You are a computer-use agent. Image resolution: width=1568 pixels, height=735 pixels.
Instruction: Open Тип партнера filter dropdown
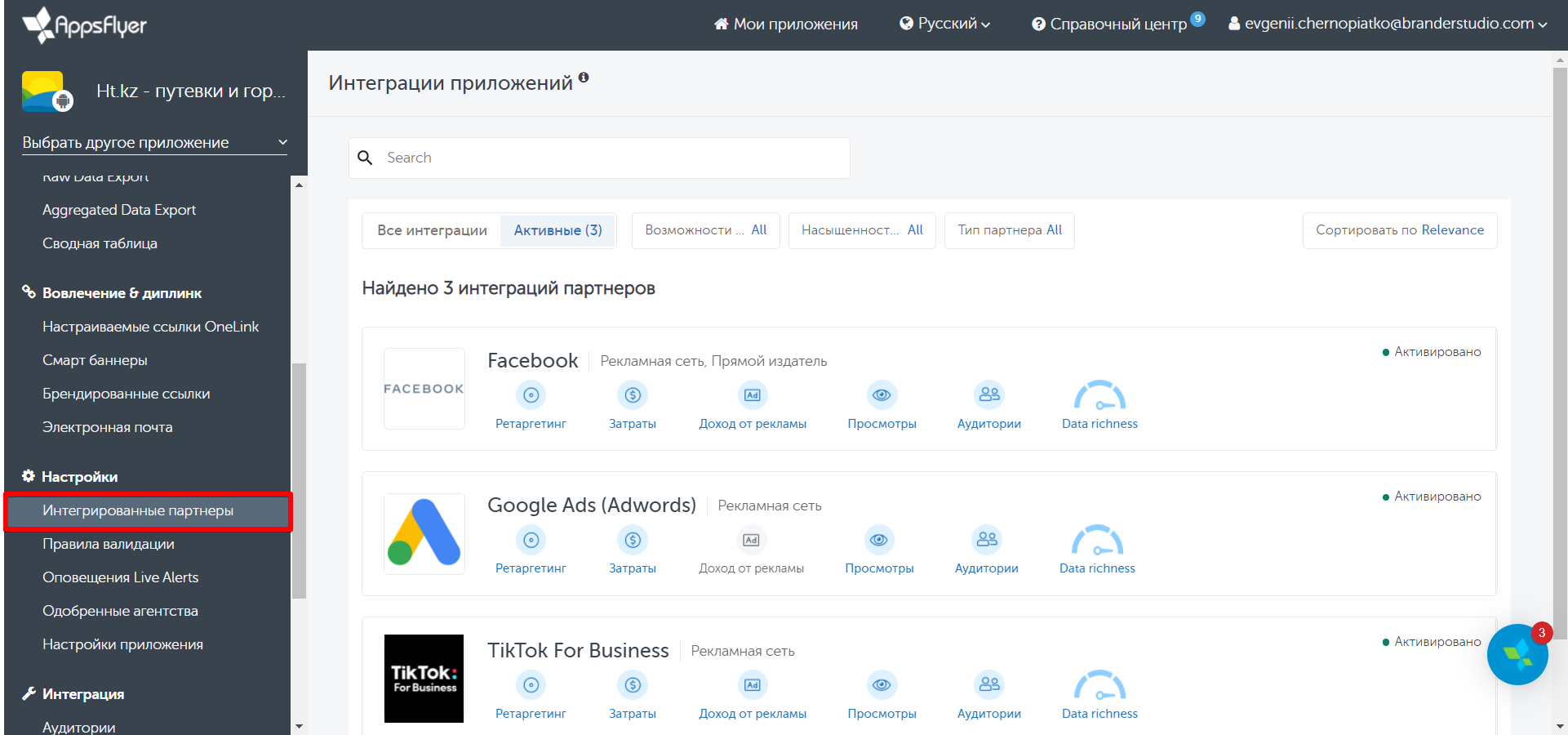point(1009,230)
